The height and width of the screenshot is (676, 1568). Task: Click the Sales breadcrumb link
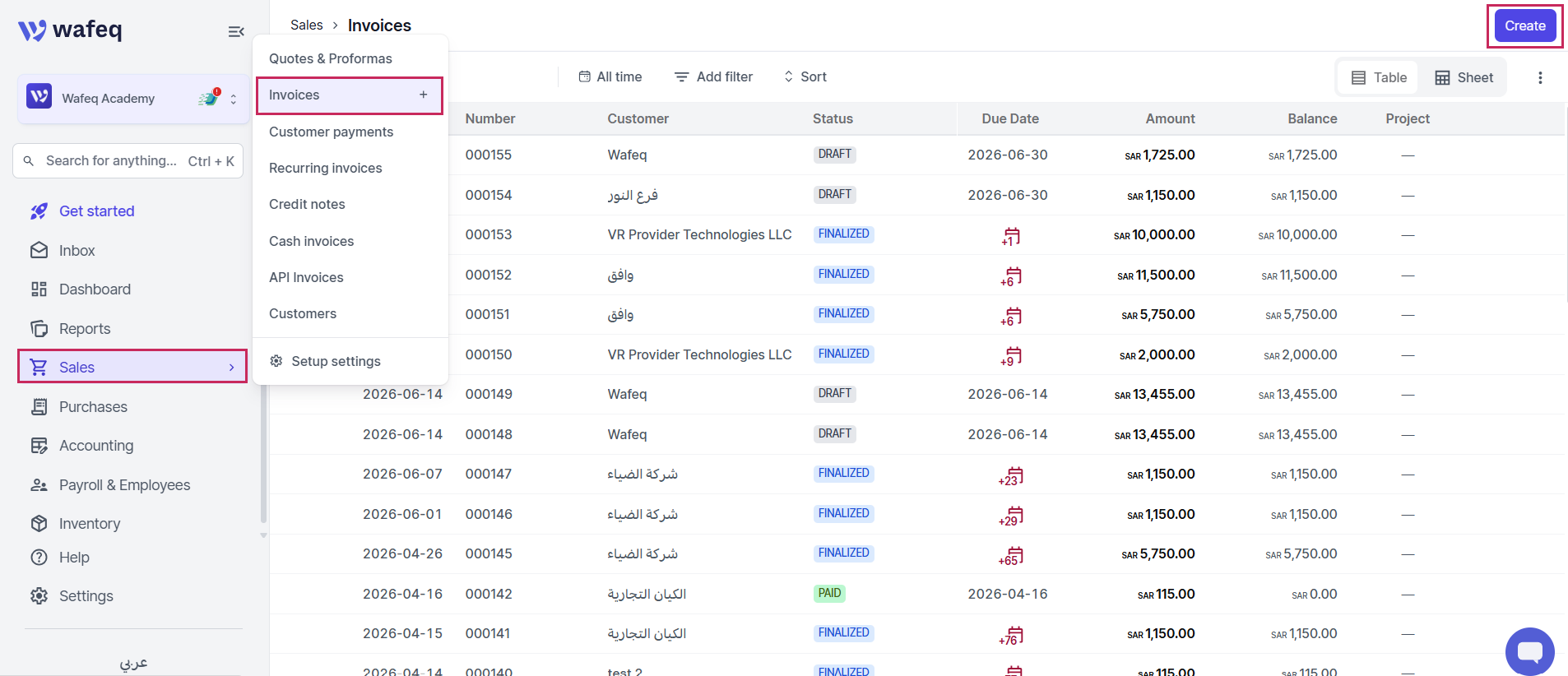[x=306, y=25]
